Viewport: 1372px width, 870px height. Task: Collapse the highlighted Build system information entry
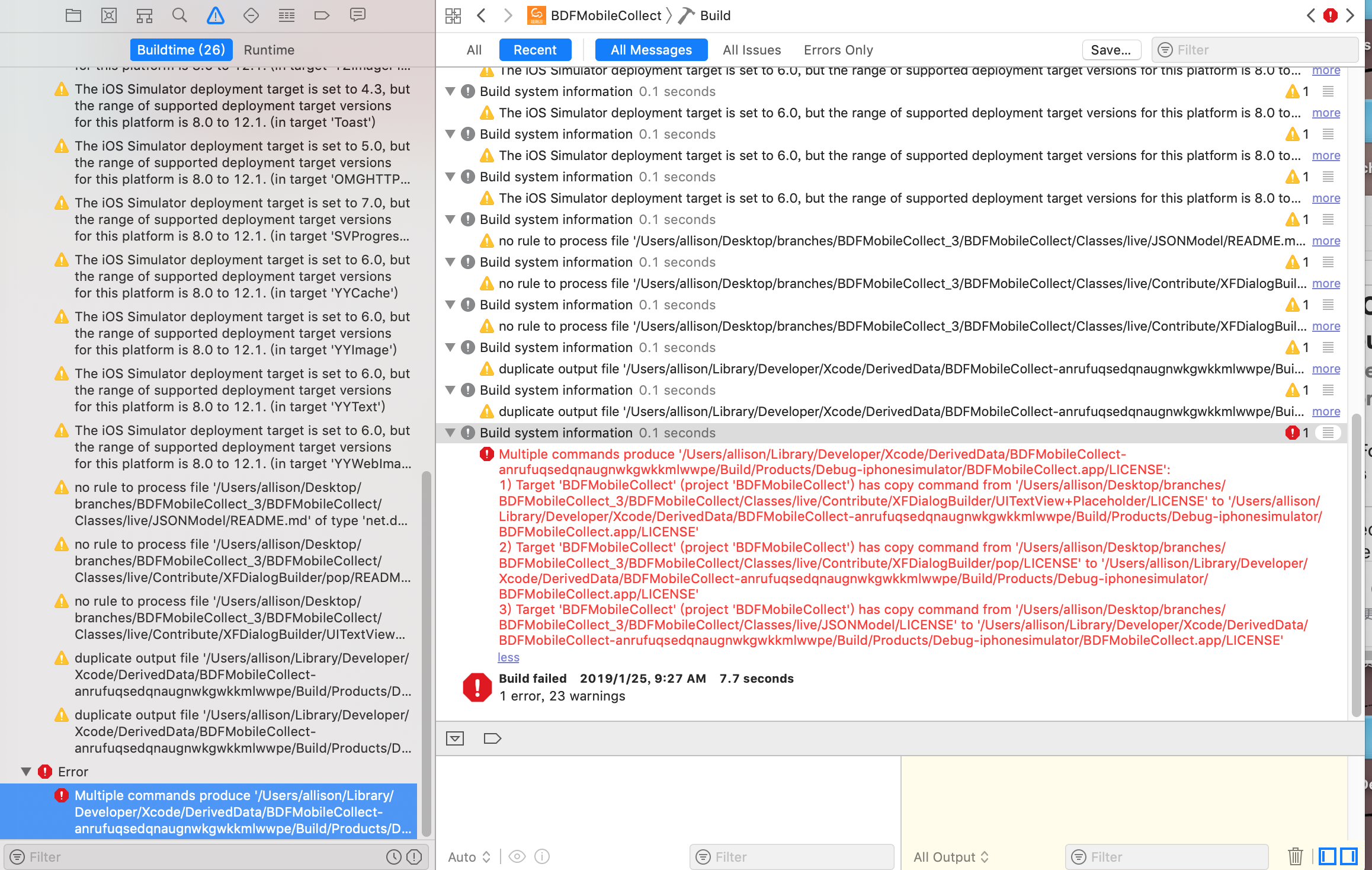[x=450, y=433]
